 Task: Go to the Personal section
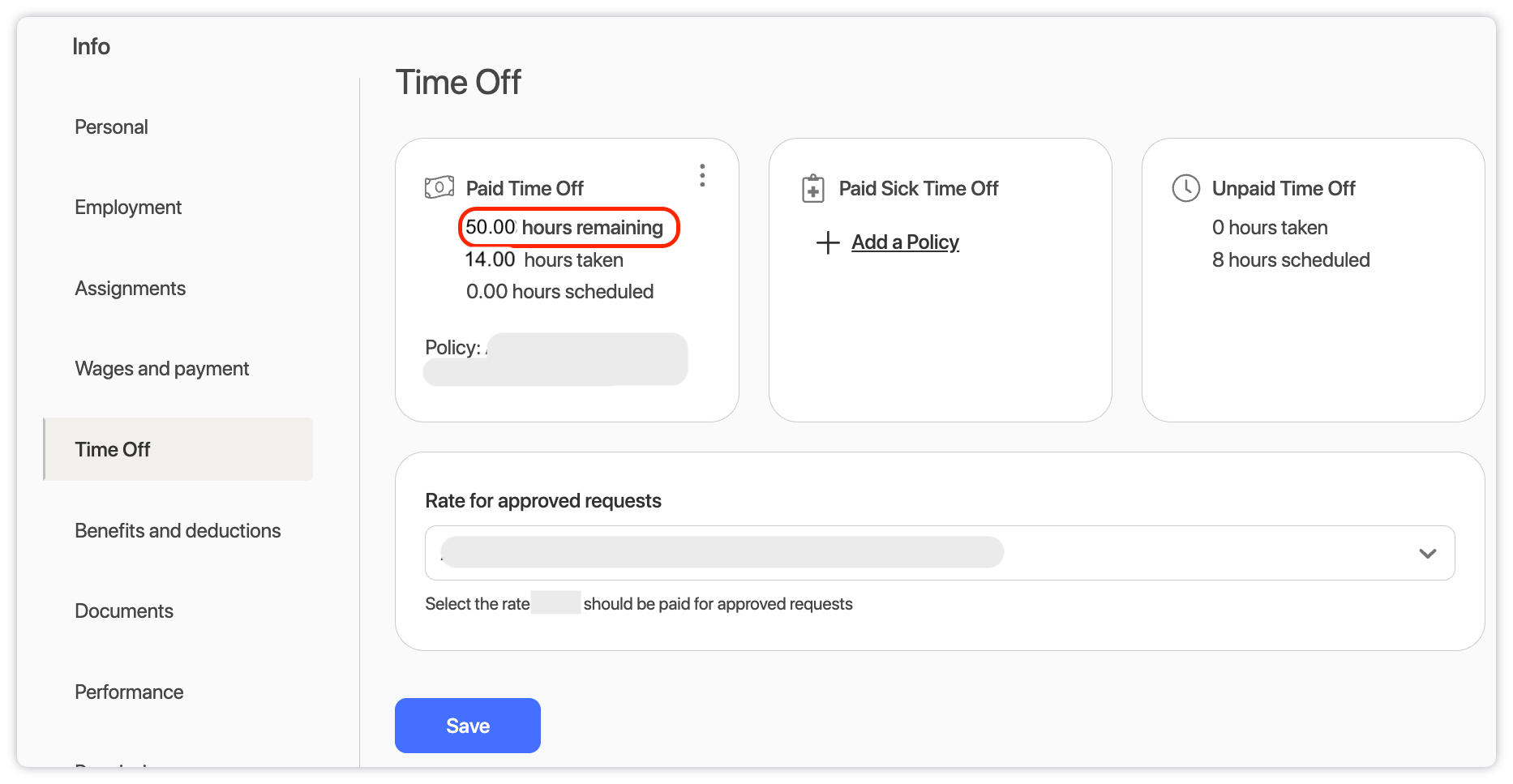(x=111, y=127)
